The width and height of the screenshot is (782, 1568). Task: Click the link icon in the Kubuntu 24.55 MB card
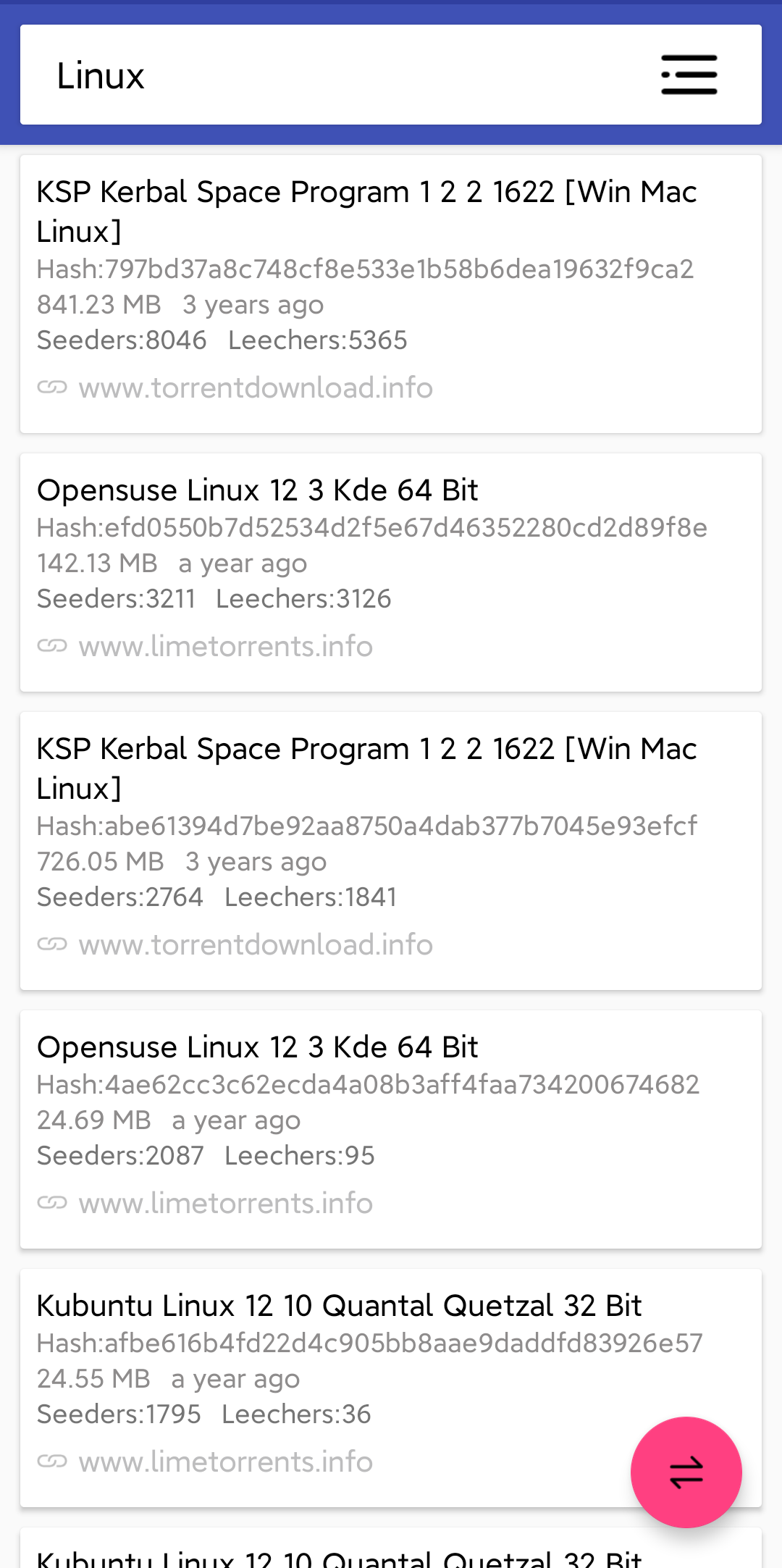point(52,1462)
